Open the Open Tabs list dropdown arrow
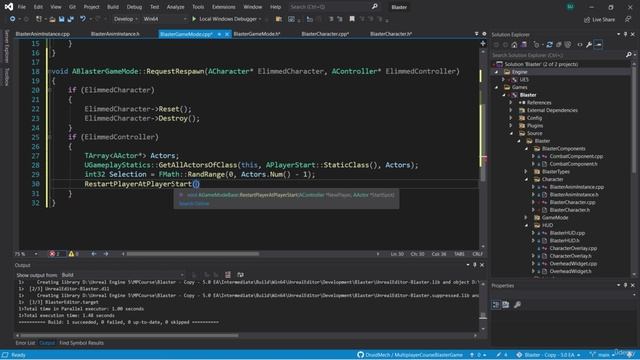Viewport: 640px width, 360px height. (476, 34)
